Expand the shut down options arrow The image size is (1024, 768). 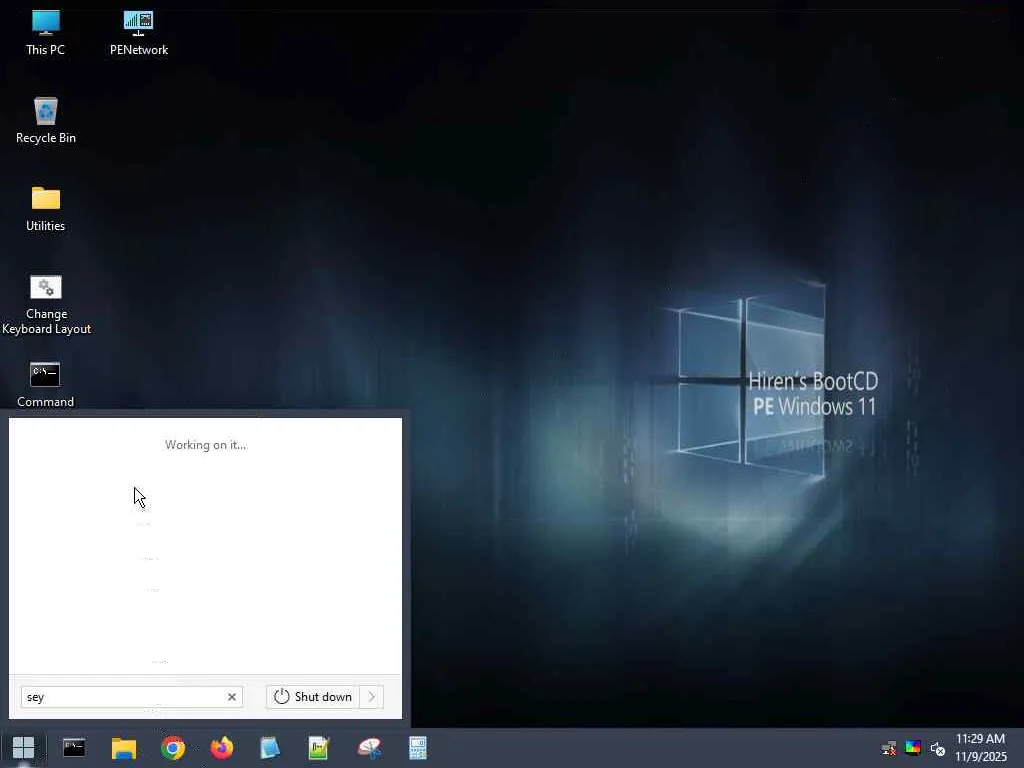tap(372, 697)
